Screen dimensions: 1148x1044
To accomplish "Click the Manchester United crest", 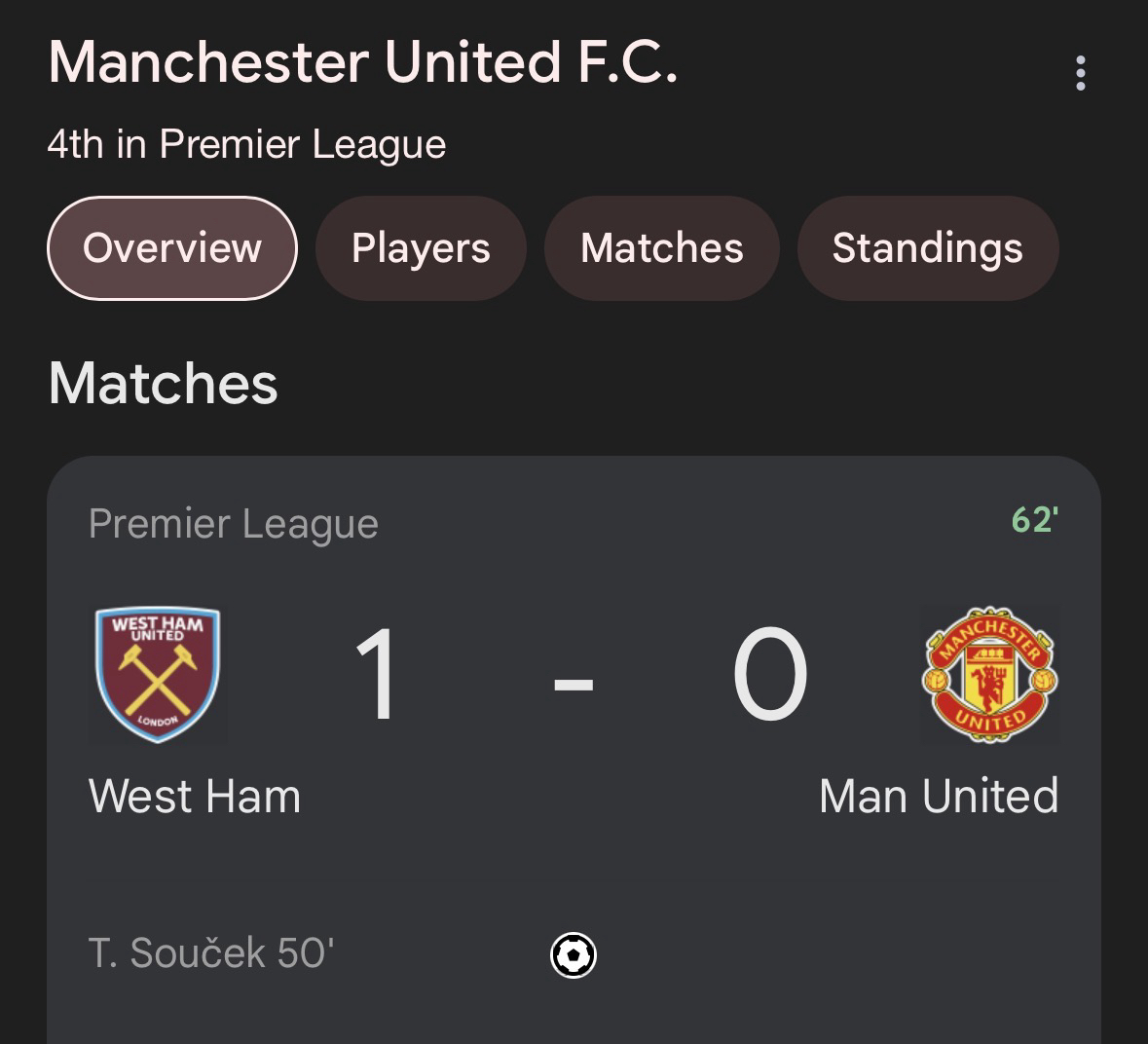I will 989,674.
